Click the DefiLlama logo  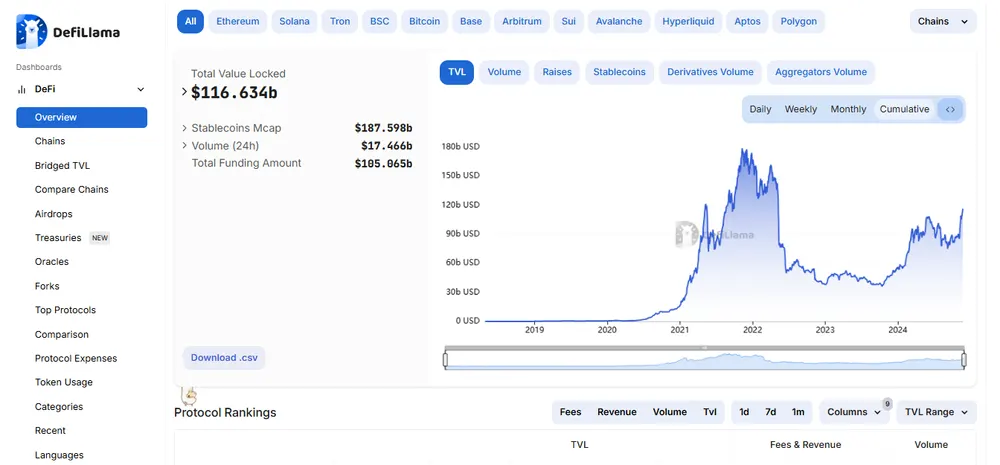[x=68, y=32]
